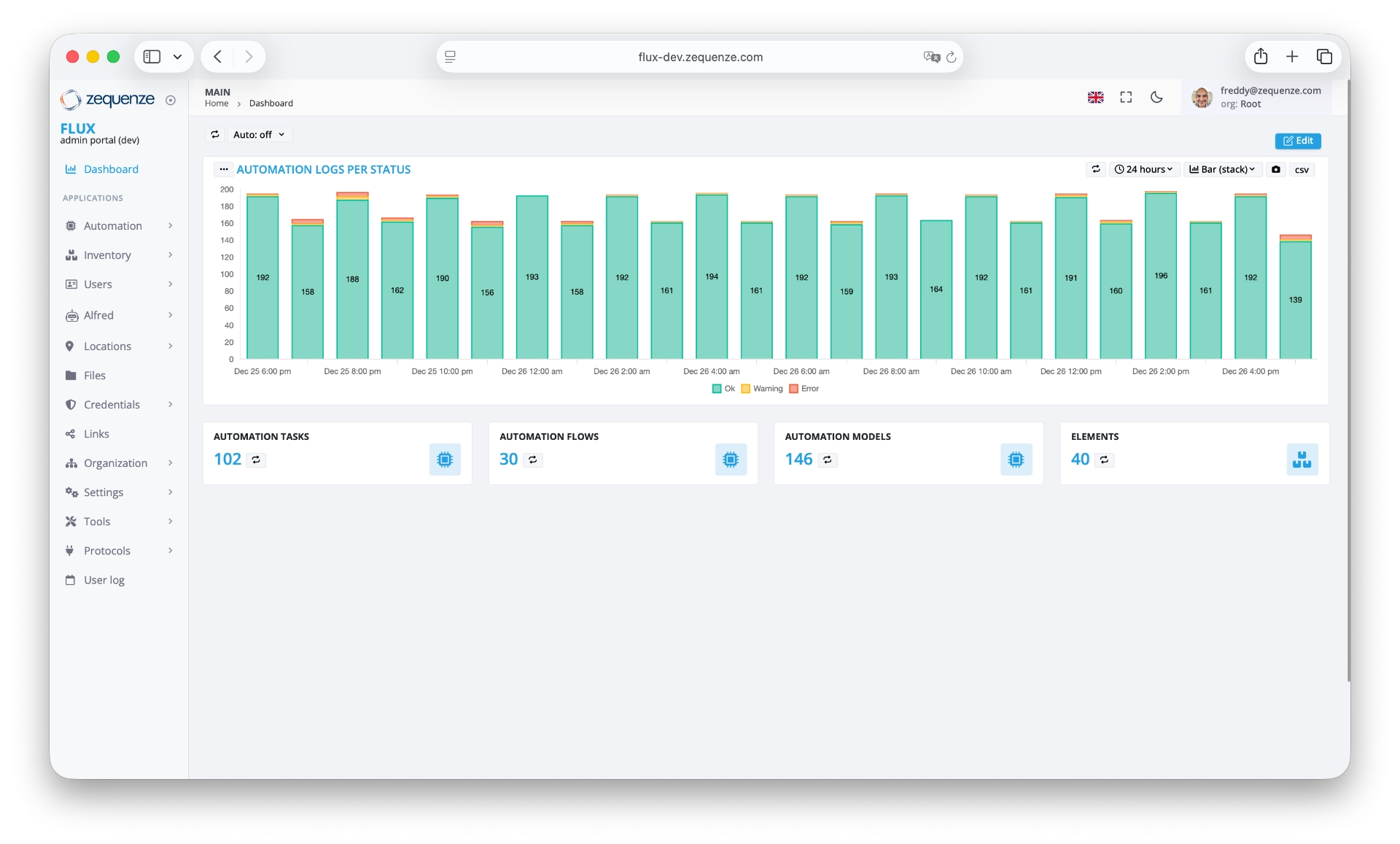Viewport: 1400px width, 844px height.
Task: Toggle fullscreen mode in the header
Action: [x=1126, y=96]
